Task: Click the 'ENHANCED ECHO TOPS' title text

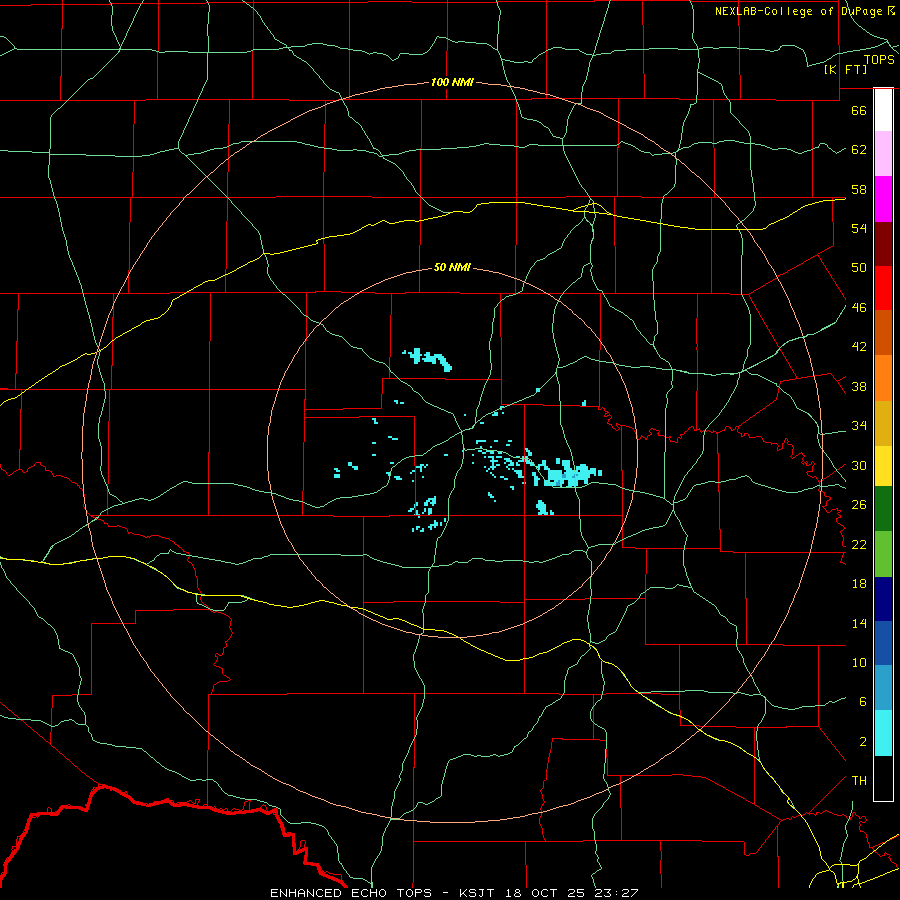Action: pos(351,893)
